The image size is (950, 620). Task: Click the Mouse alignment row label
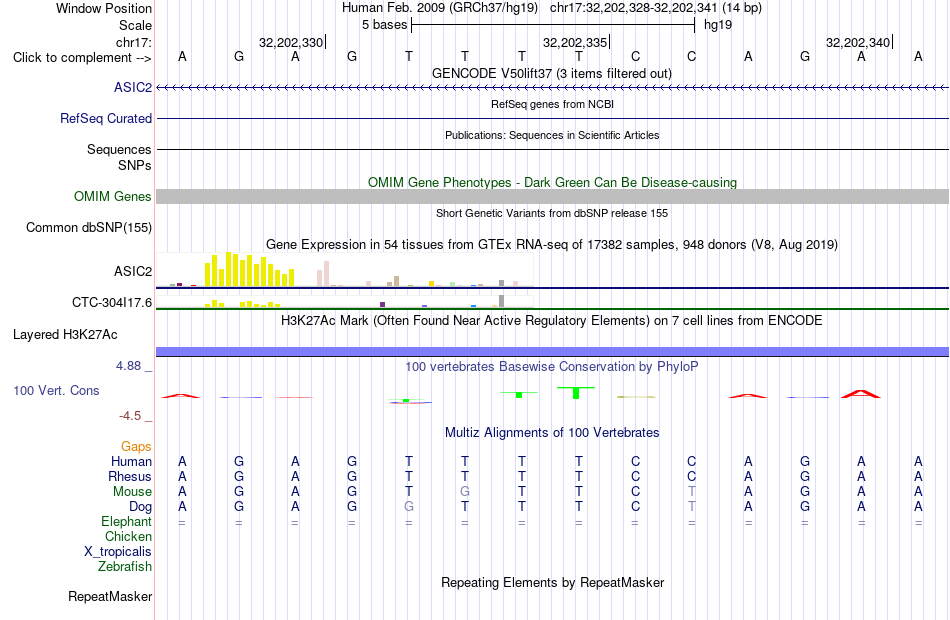coord(132,492)
